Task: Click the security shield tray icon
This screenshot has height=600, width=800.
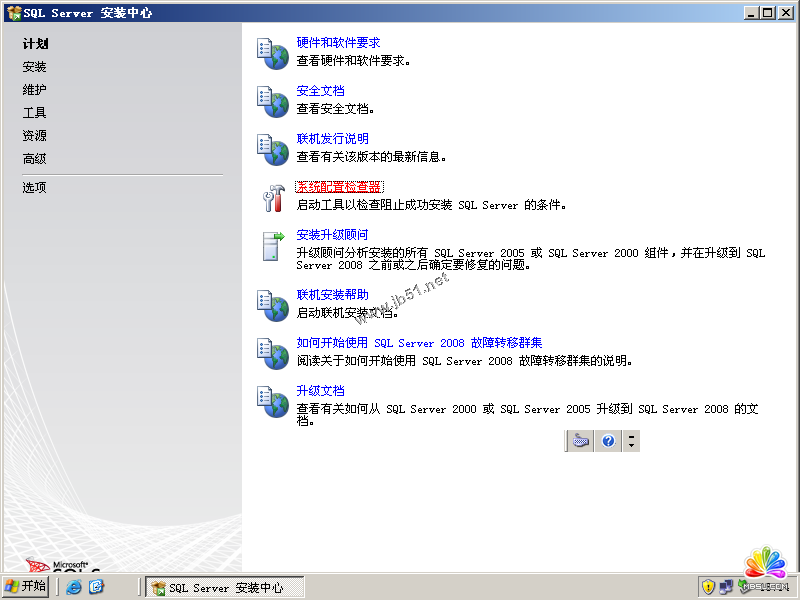Action: (708, 587)
